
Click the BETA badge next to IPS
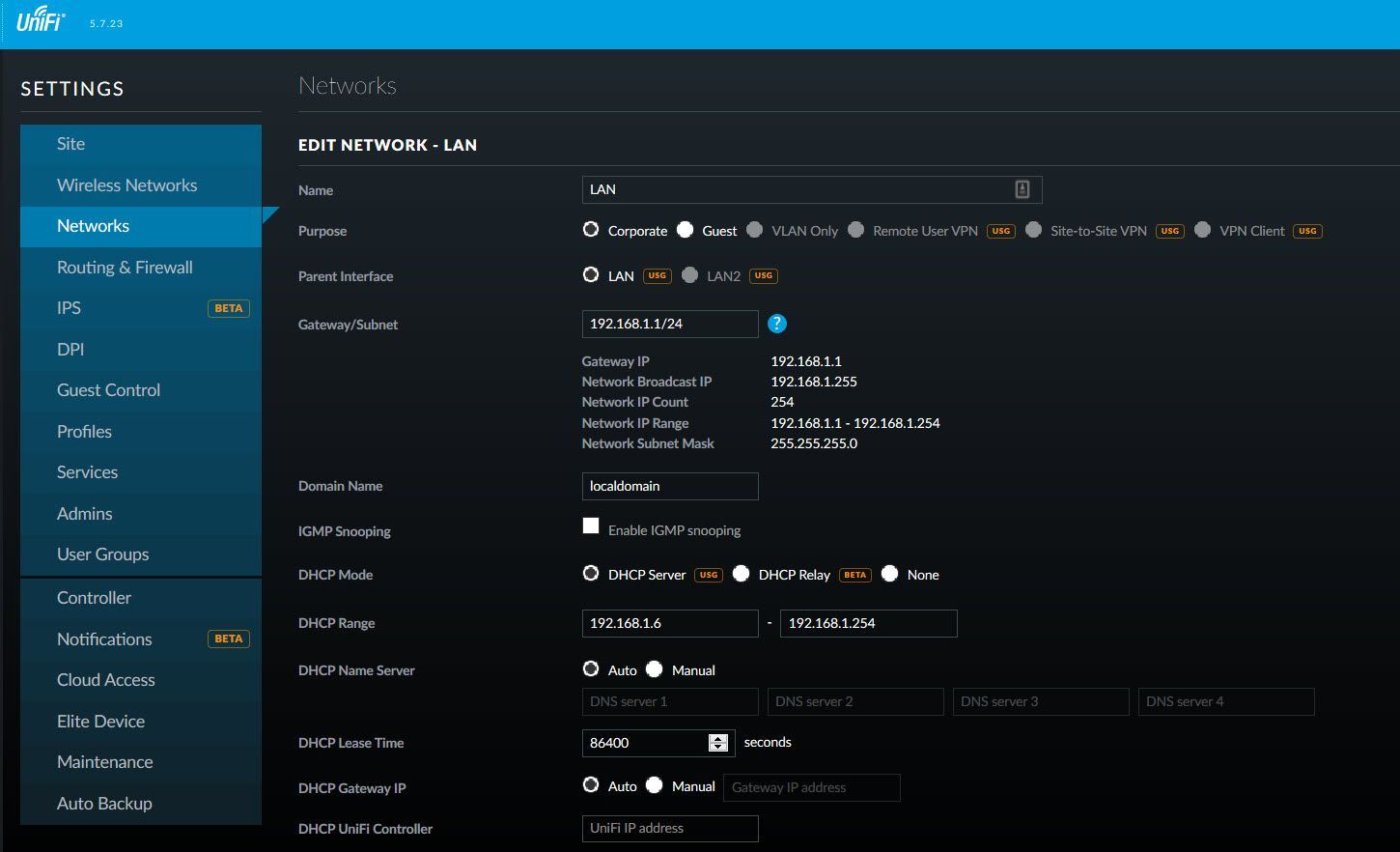pyautogui.click(x=229, y=308)
